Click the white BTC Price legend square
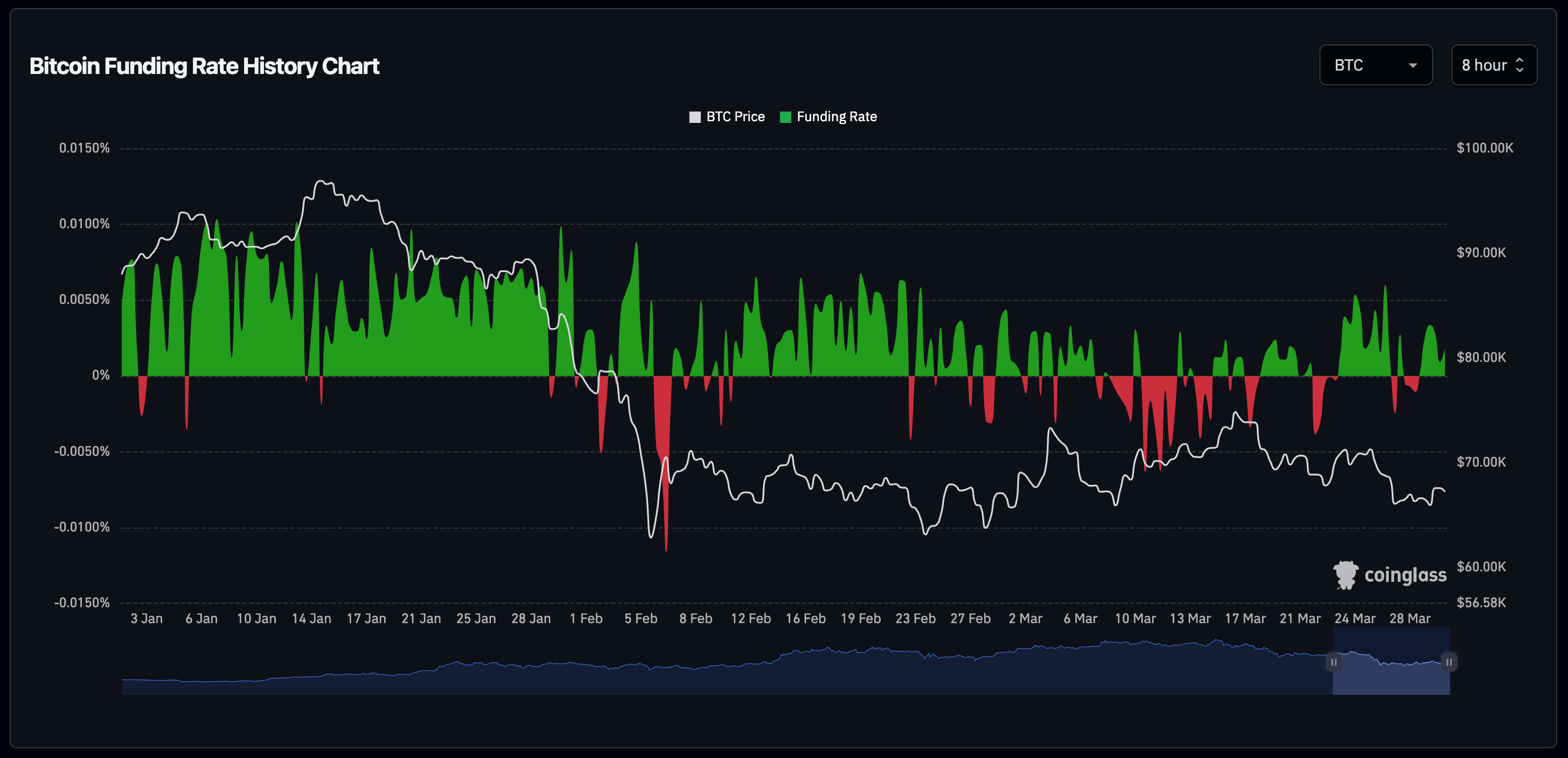The image size is (1568, 758). (695, 117)
